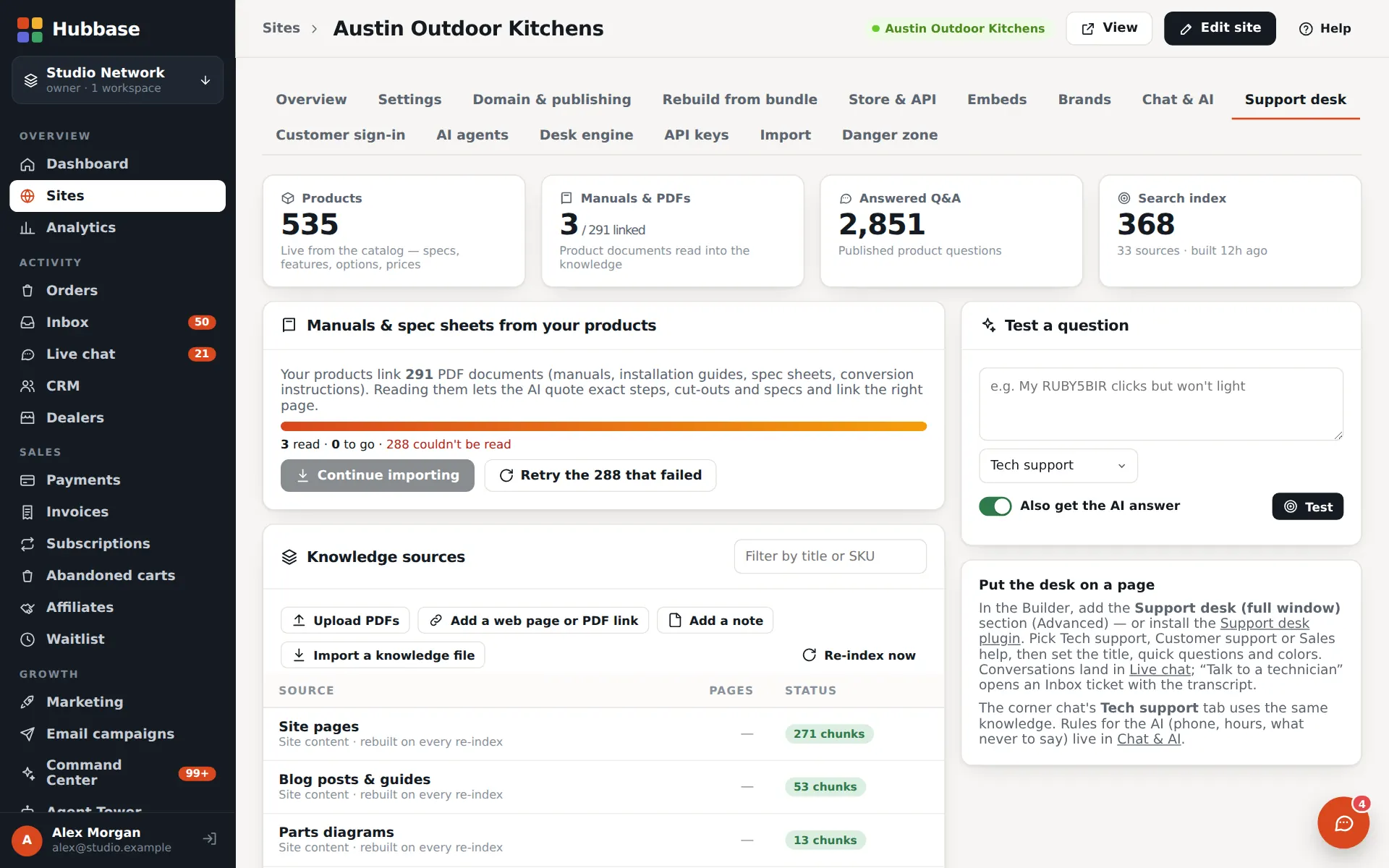Image resolution: width=1389 pixels, height=868 pixels.
Task: Switch to the Overview tab
Action: coord(311,100)
